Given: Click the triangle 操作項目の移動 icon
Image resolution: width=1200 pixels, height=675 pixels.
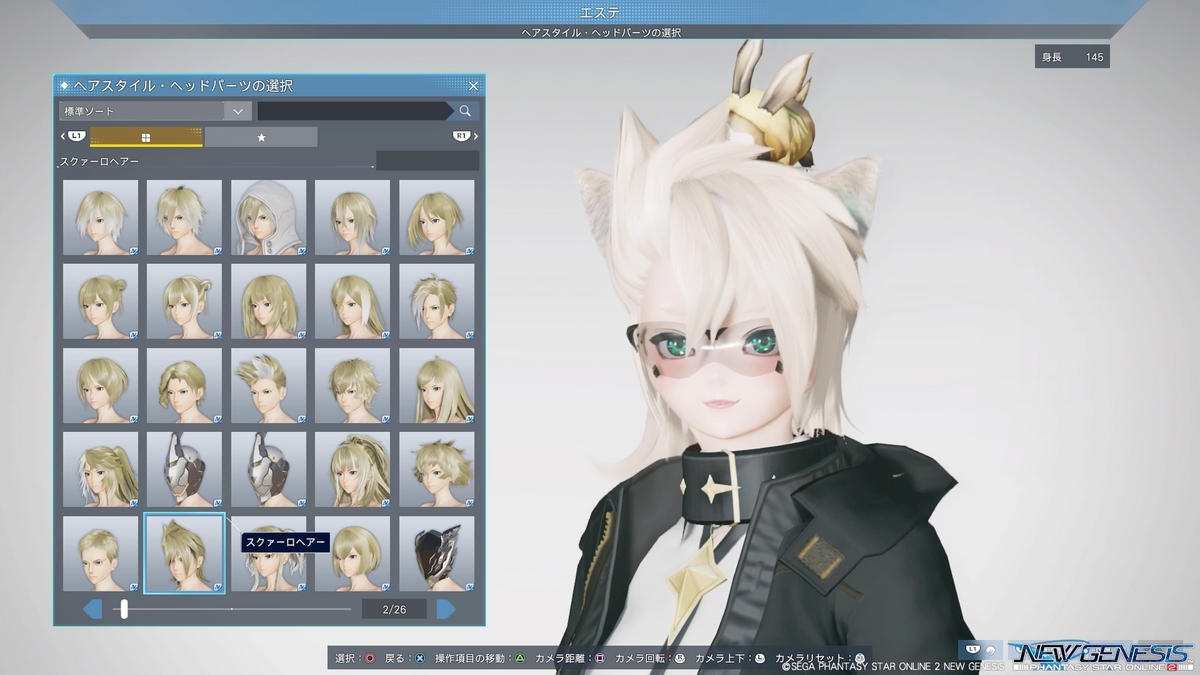Looking at the screenshot, I should 521,658.
